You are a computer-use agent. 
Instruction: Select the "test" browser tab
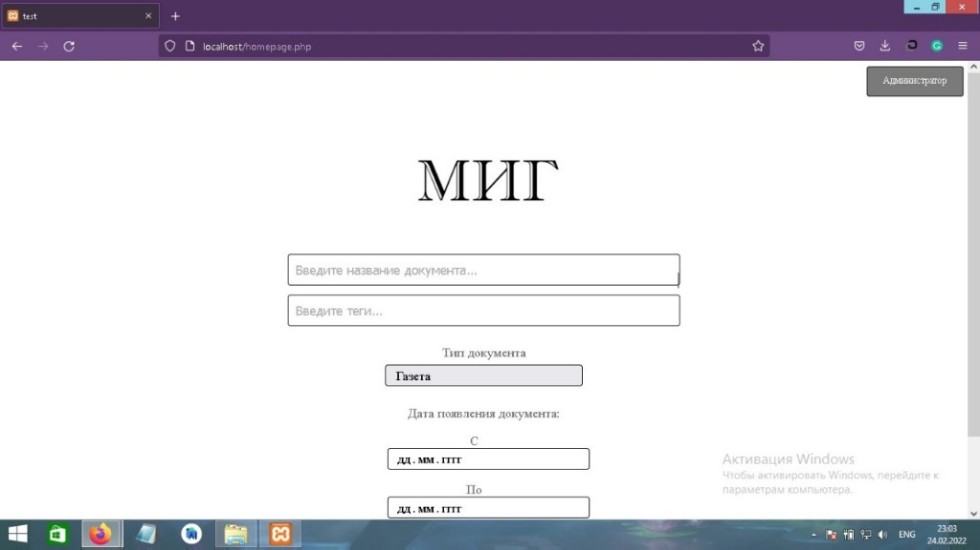click(70, 16)
